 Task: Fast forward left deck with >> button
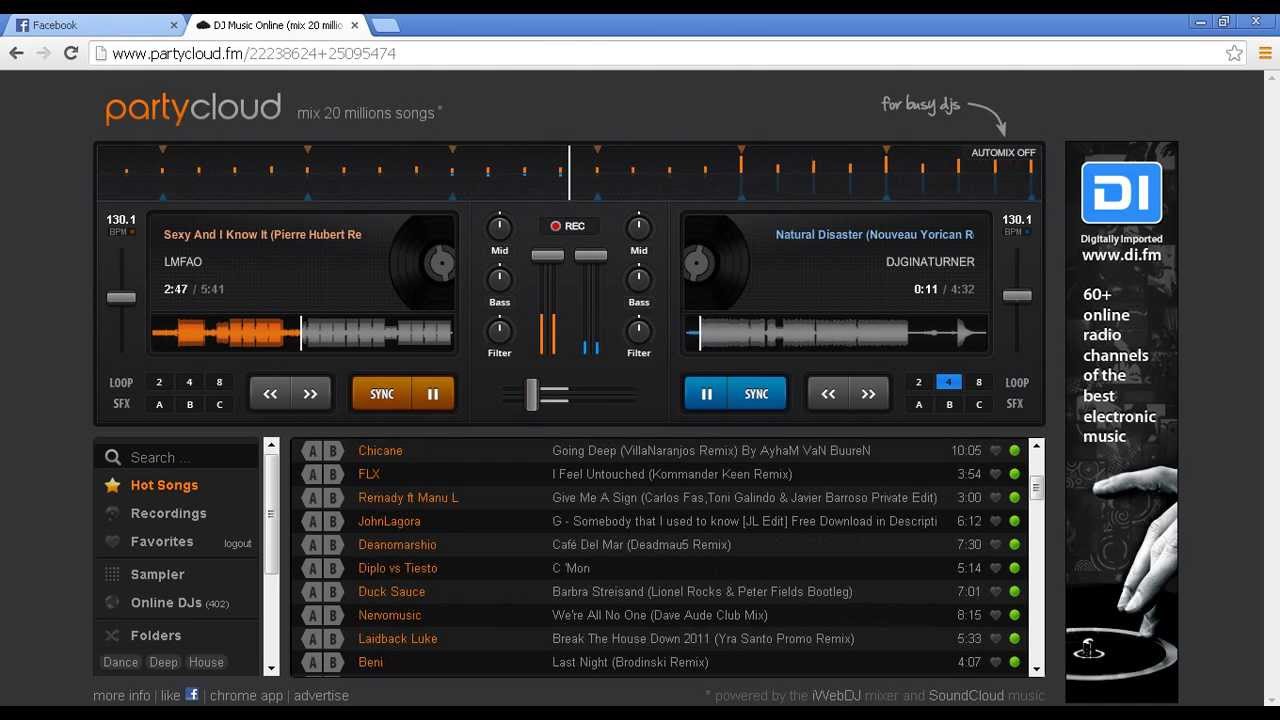(x=310, y=394)
